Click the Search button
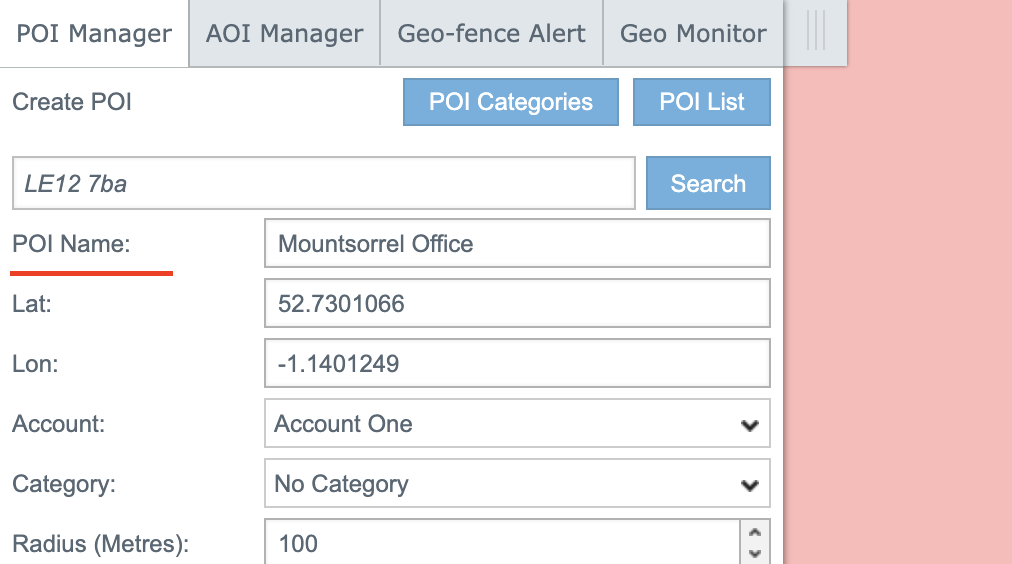Viewport: 1012px width, 564px height. coord(707,183)
